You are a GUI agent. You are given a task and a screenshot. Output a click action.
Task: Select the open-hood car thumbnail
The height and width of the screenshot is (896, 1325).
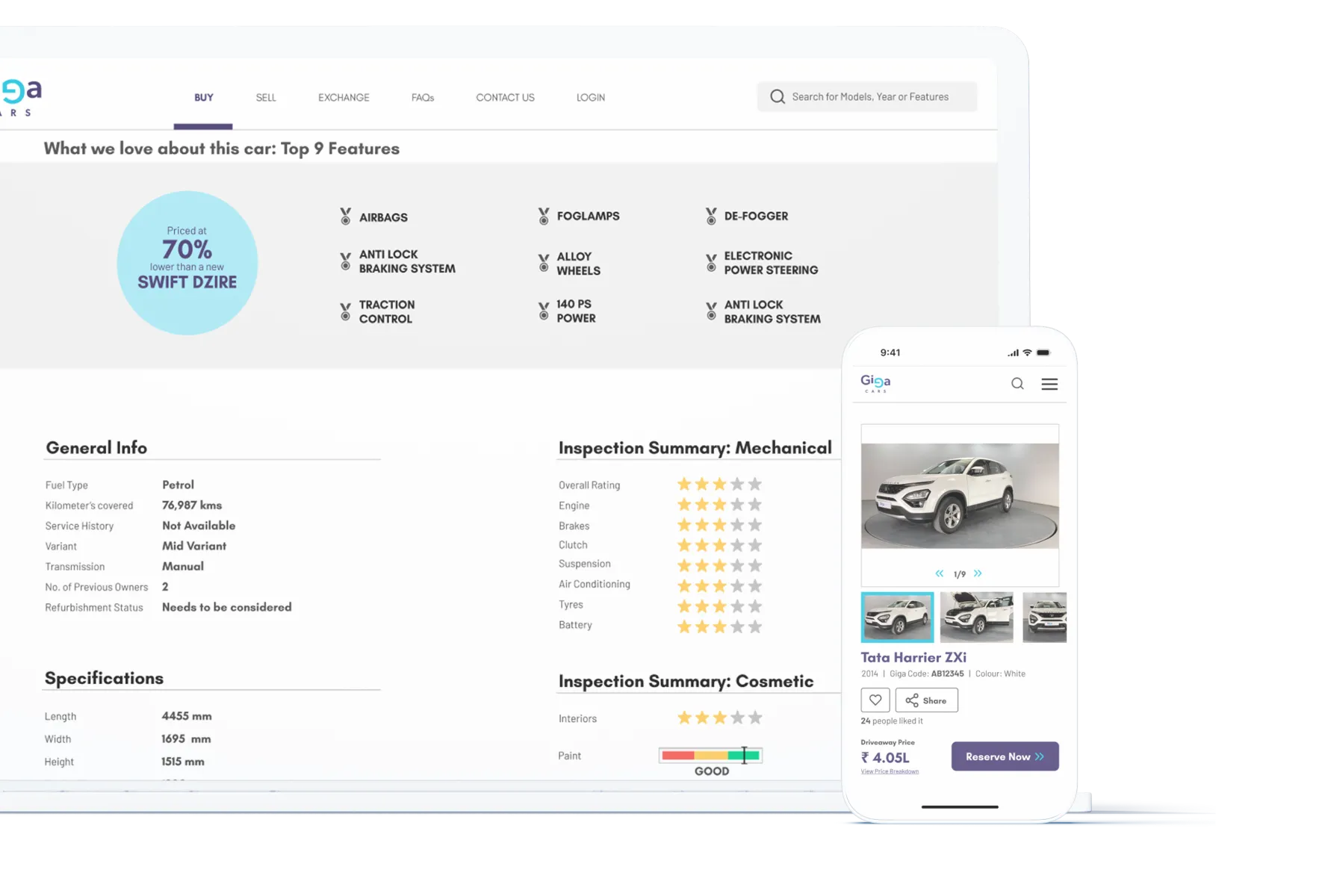976,617
